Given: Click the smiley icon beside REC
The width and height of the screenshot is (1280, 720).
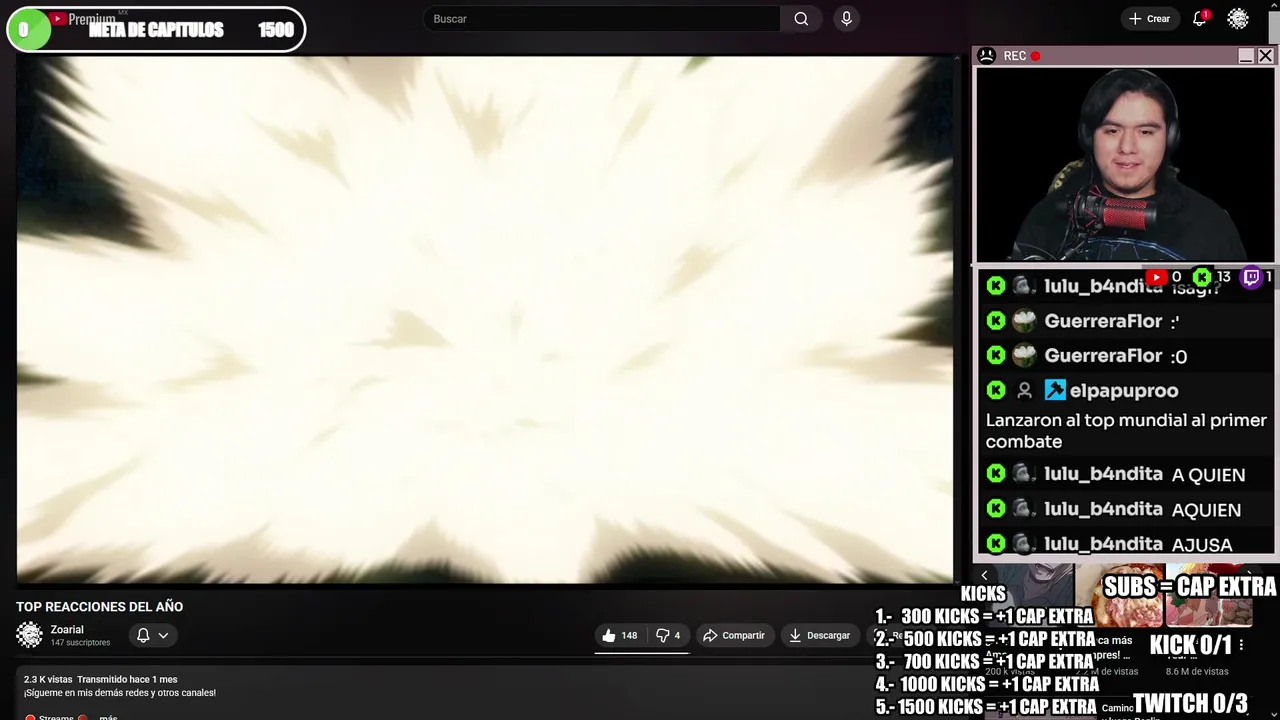Looking at the screenshot, I should (x=986, y=56).
